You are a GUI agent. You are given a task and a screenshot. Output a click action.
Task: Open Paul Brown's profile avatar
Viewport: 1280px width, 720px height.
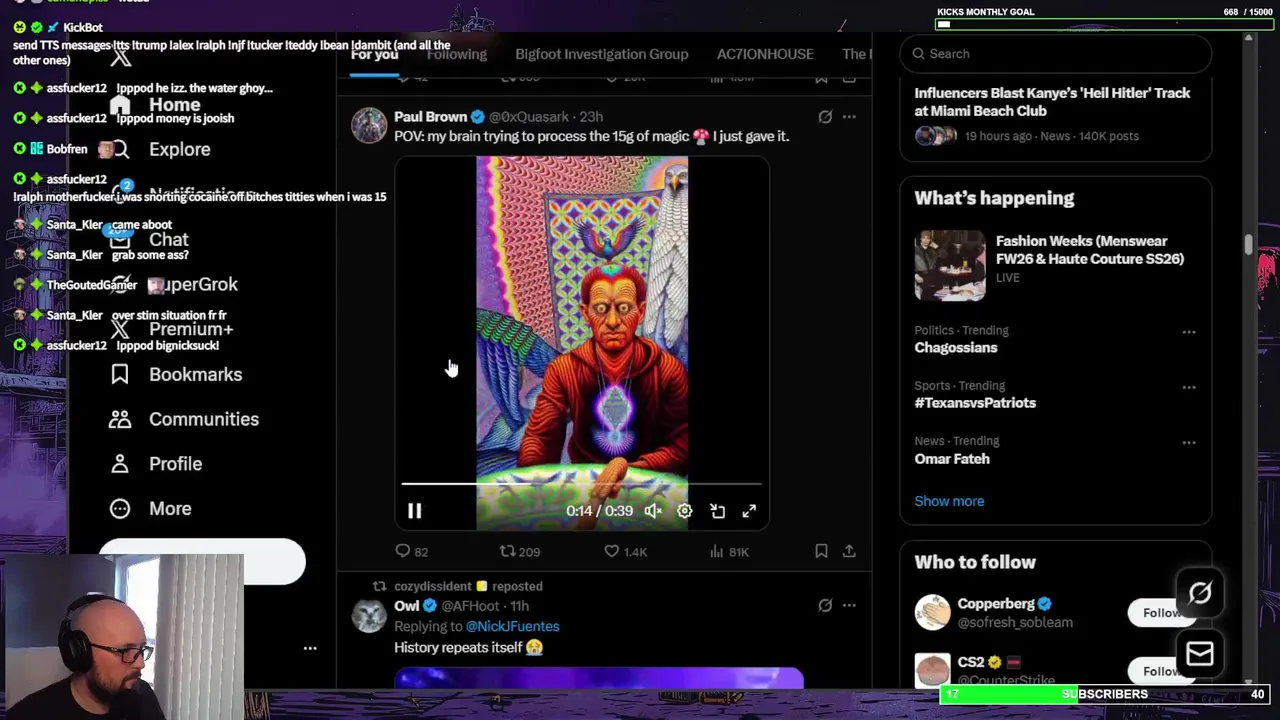tap(369, 125)
